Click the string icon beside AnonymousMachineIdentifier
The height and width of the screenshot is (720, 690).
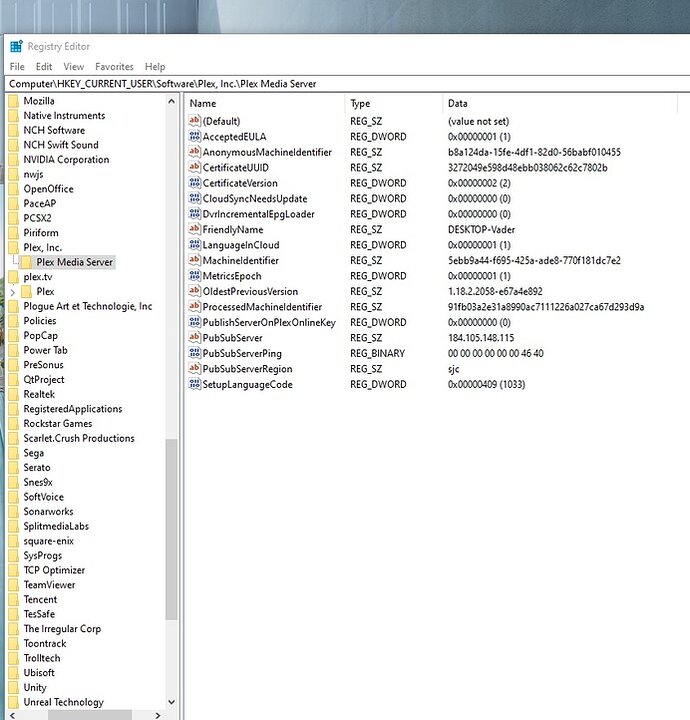click(195, 152)
